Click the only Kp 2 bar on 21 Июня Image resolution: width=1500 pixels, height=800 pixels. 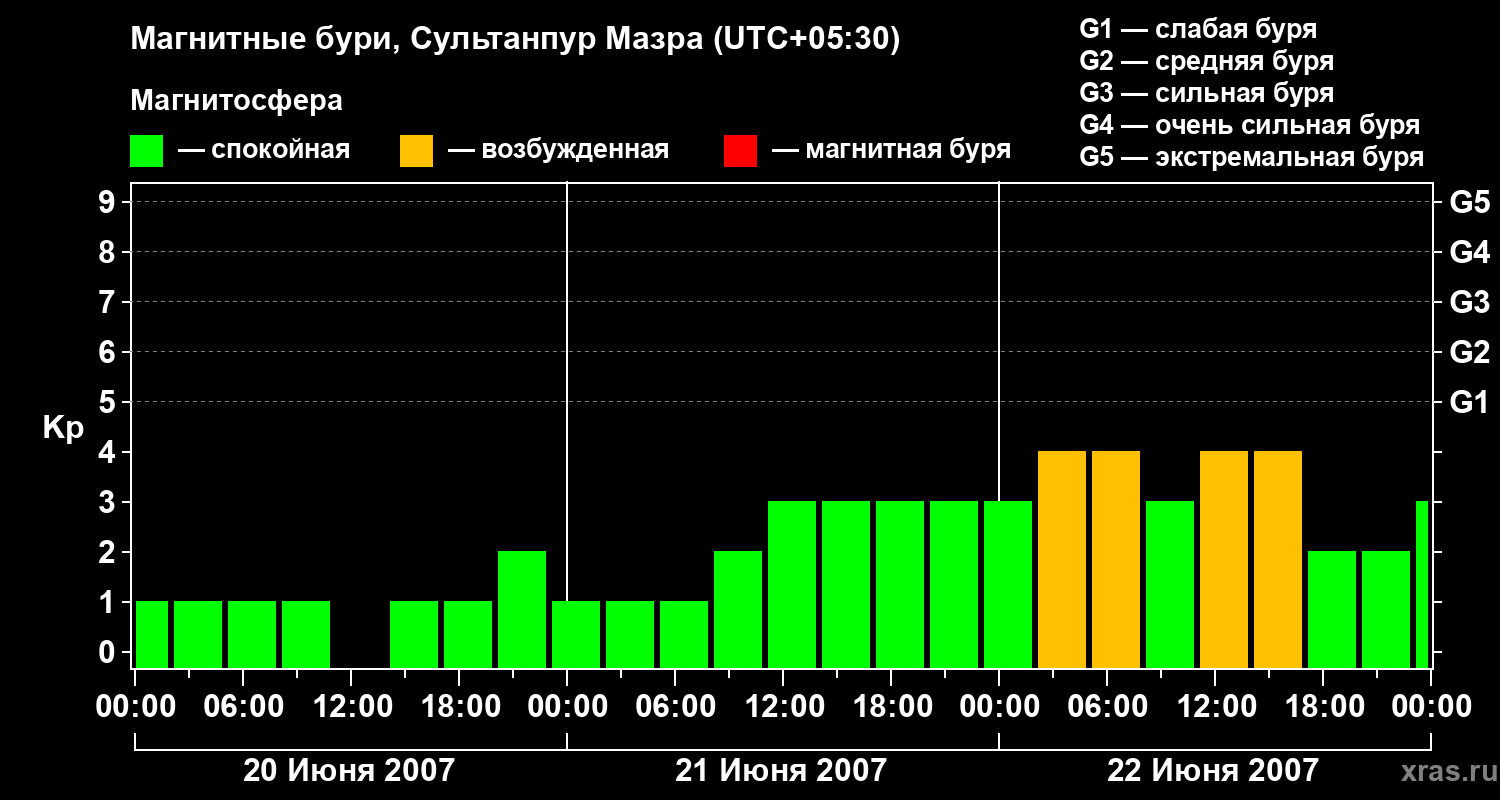pyautogui.click(x=738, y=609)
